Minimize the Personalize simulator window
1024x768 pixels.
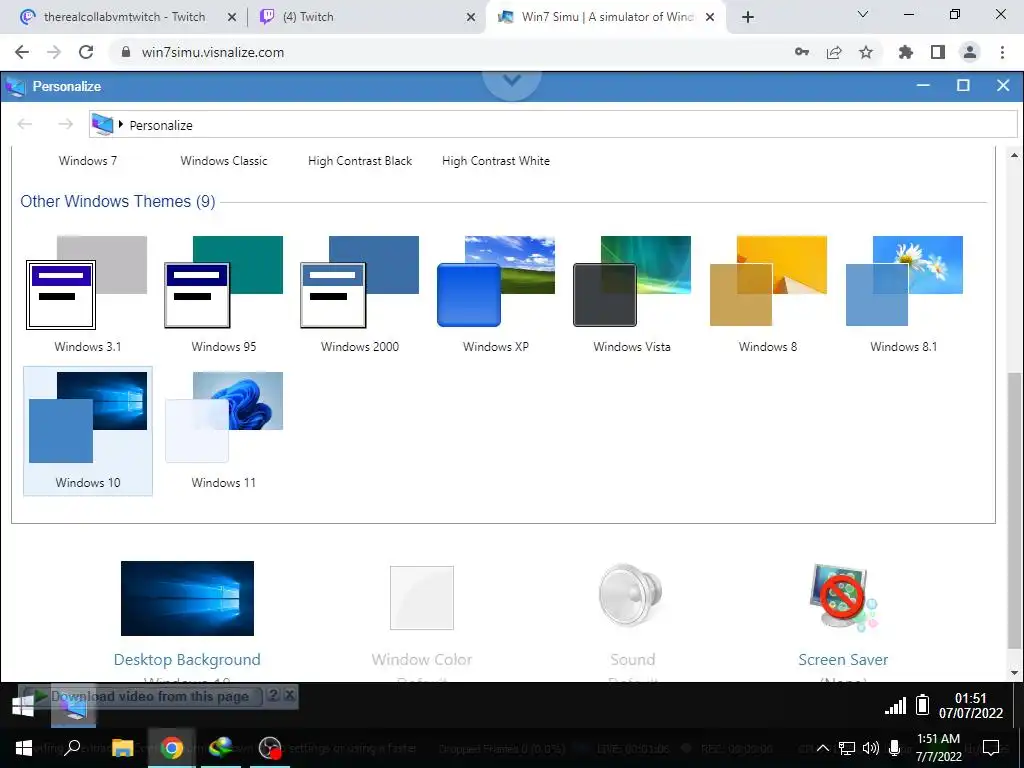click(x=923, y=86)
